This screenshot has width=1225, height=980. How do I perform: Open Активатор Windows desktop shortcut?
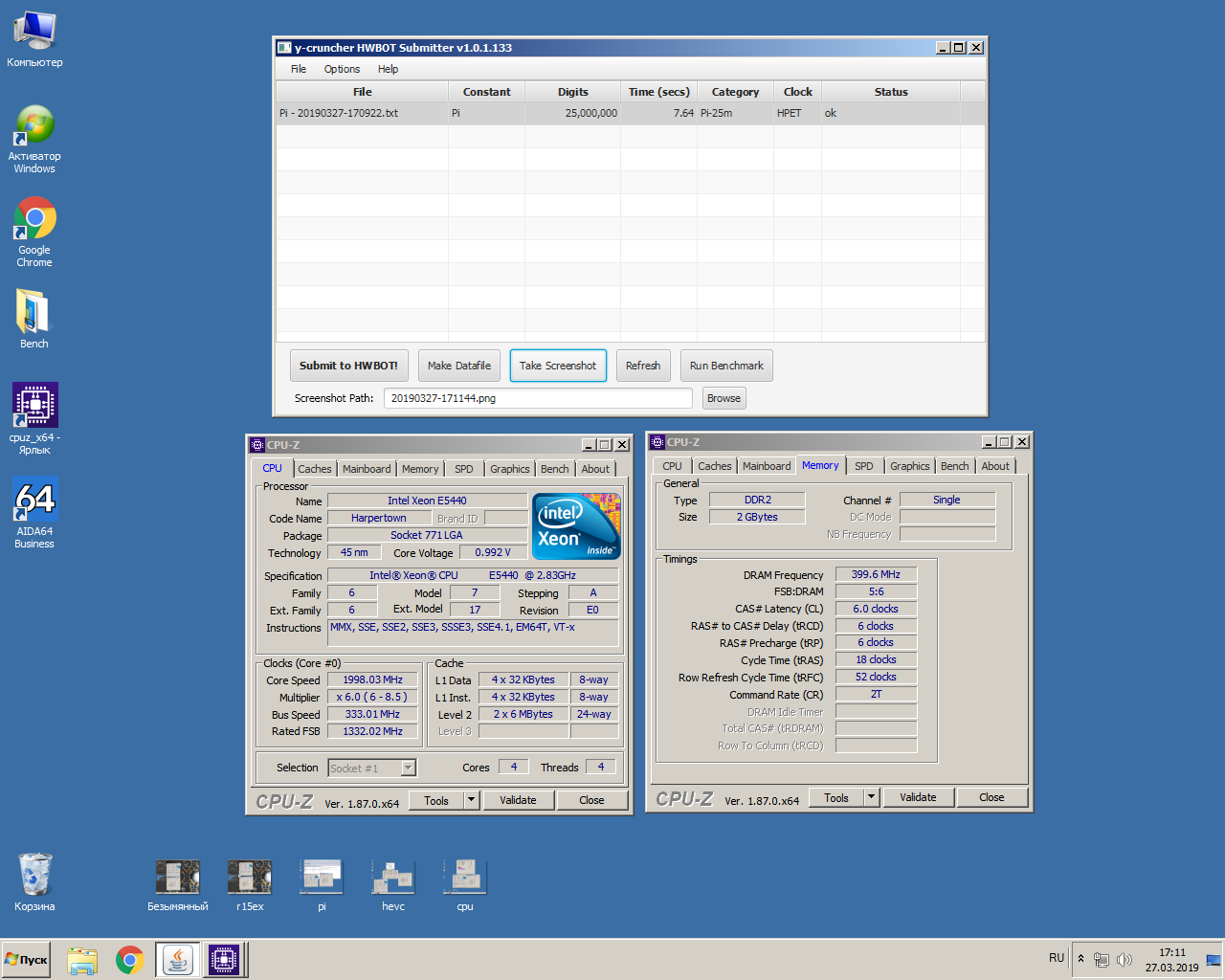34,140
